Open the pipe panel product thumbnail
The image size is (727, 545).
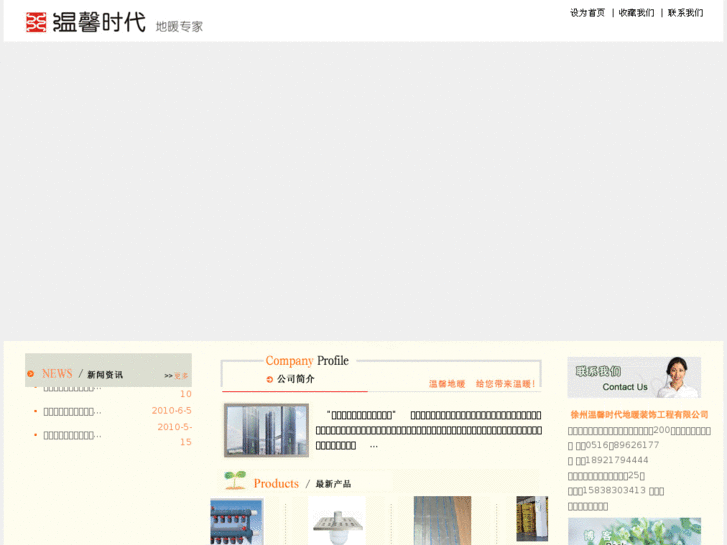click(x=442, y=521)
